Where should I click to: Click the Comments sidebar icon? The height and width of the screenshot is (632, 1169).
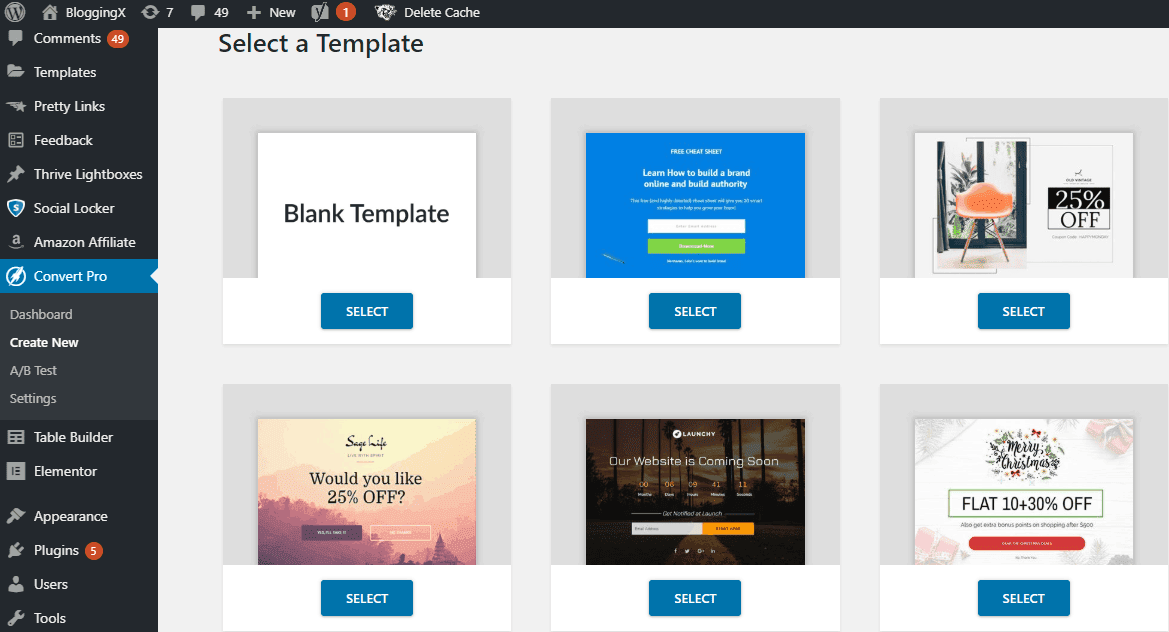coord(16,38)
